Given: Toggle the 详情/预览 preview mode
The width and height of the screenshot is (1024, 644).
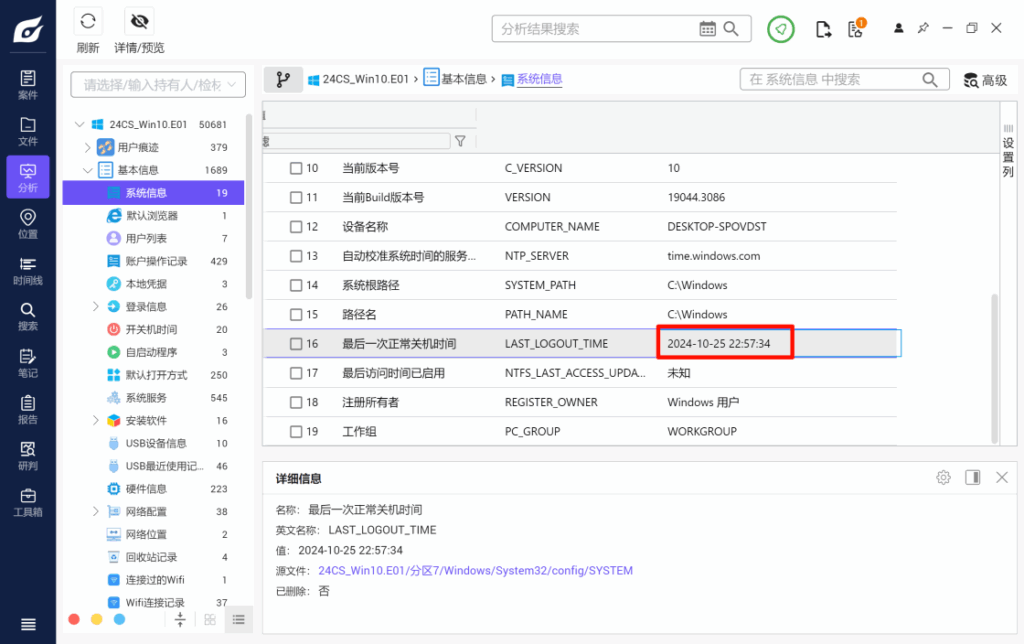Looking at the screenshot, I should pyautogui.click(x=139, y=20).
